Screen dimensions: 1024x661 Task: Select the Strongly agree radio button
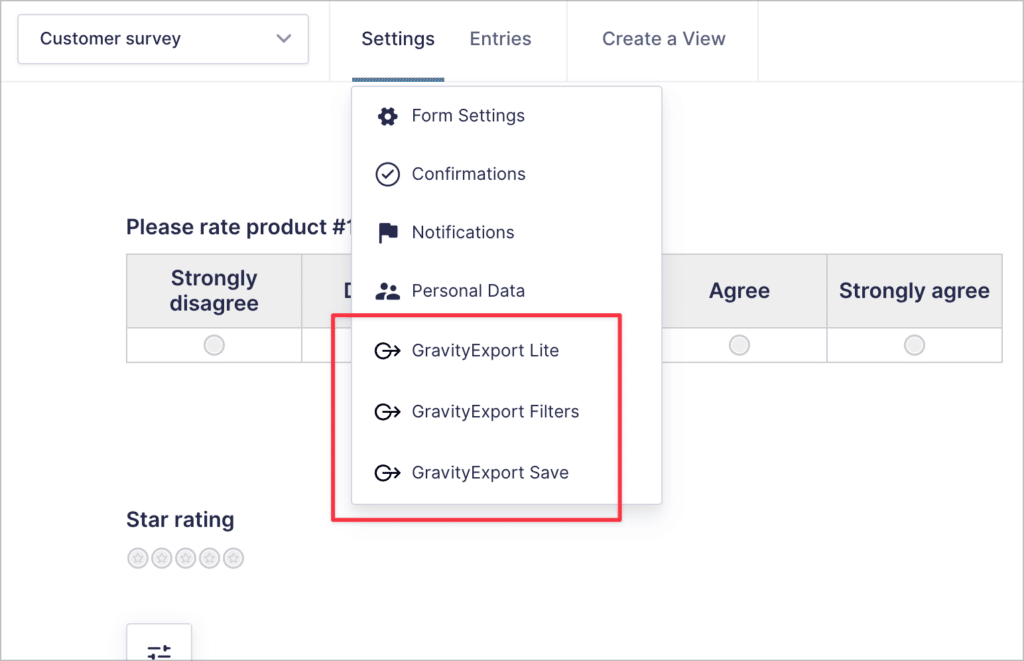click(x=914, y=345)
